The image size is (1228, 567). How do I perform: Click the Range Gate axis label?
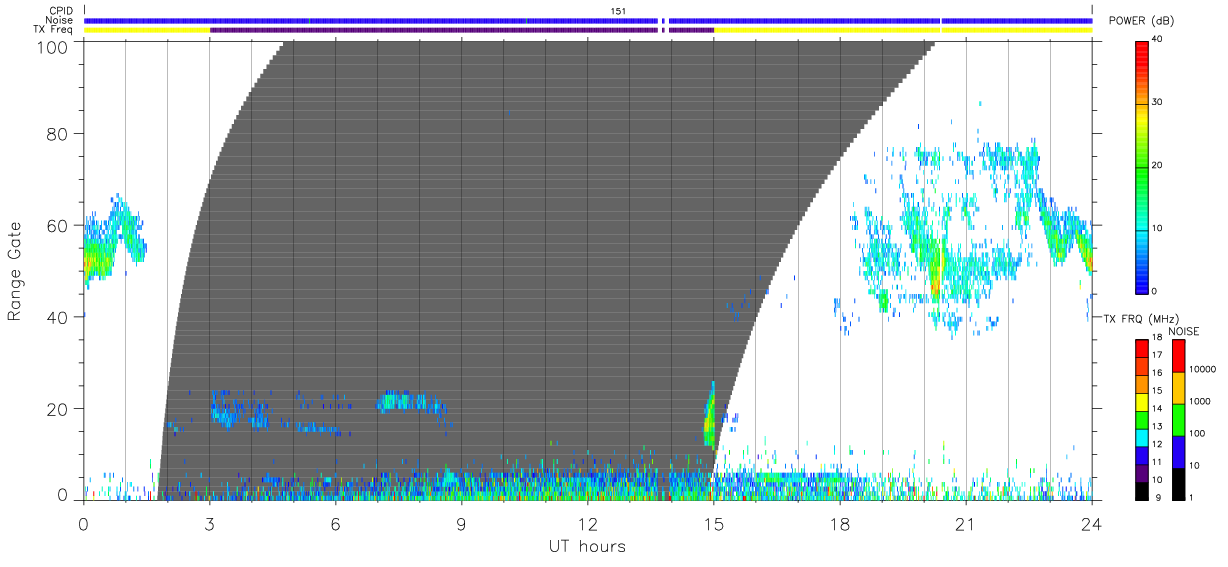click(16, 271)
